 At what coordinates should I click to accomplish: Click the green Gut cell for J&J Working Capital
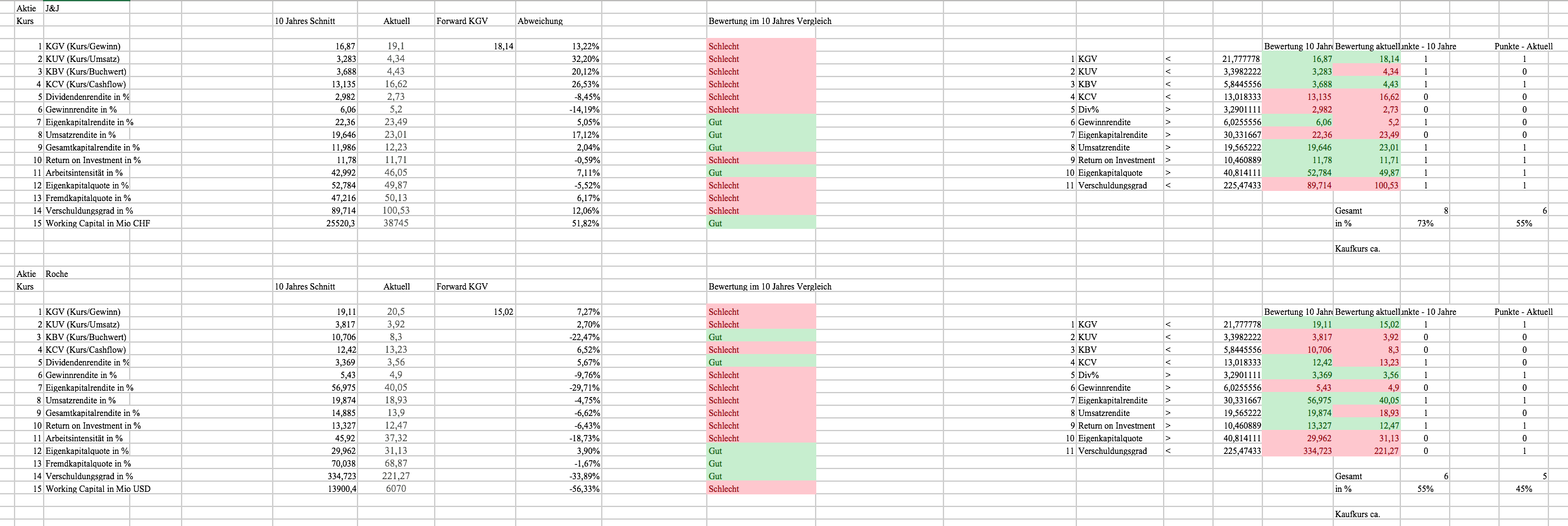pyautogui.click(x=761, y=223)
